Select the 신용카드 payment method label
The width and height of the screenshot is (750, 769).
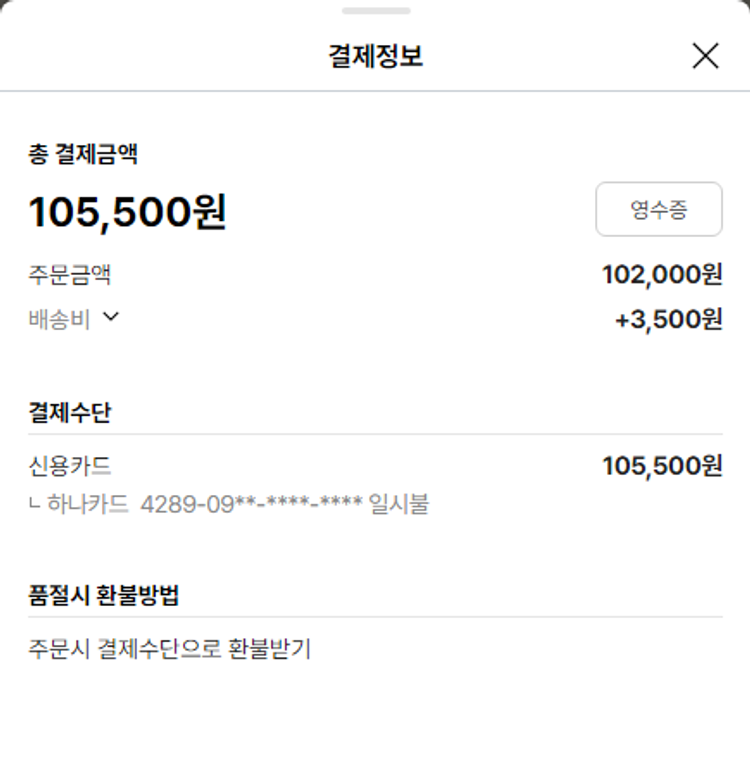click(x=69, y=466)
